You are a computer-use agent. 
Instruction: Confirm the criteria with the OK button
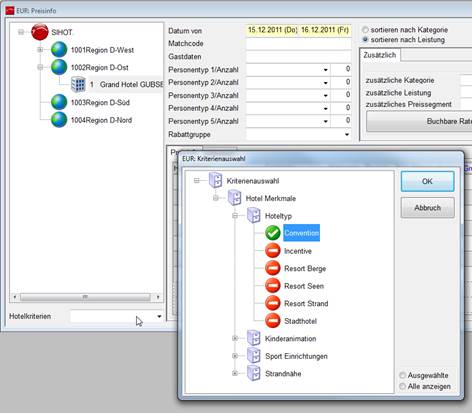pos(427,181)
